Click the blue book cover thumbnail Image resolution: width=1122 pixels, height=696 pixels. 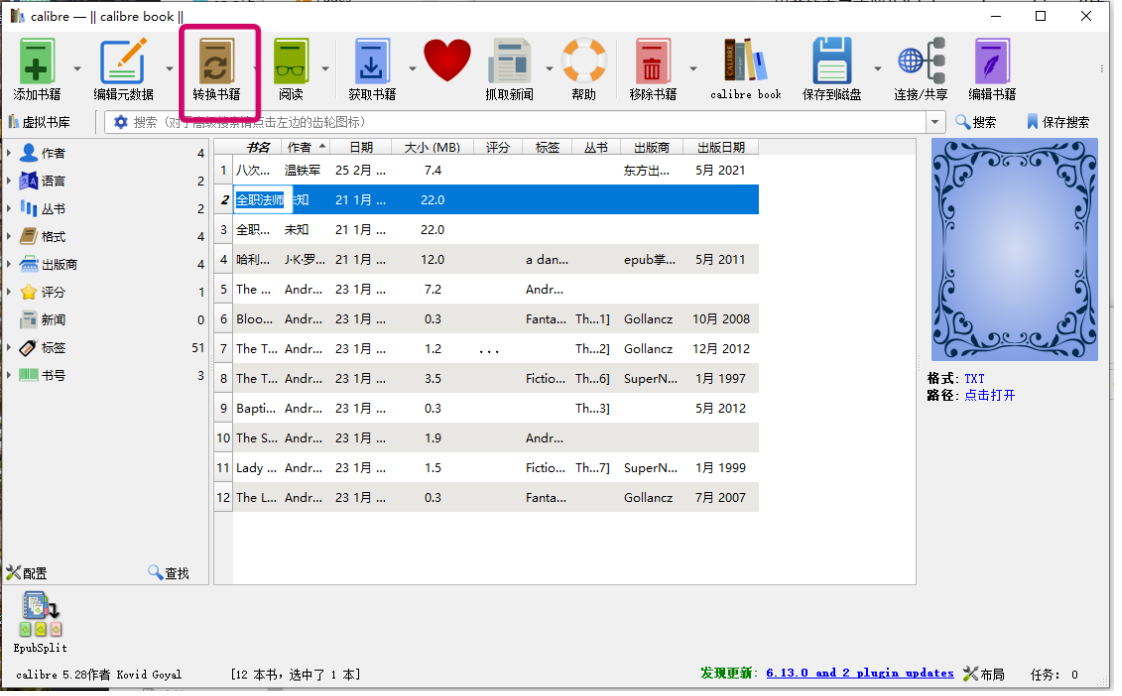coord(1014,250)
